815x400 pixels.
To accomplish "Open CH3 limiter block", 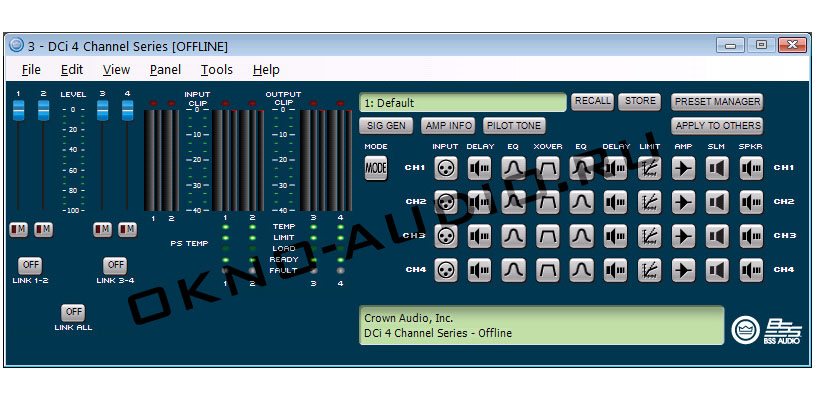I will [650, 236].
